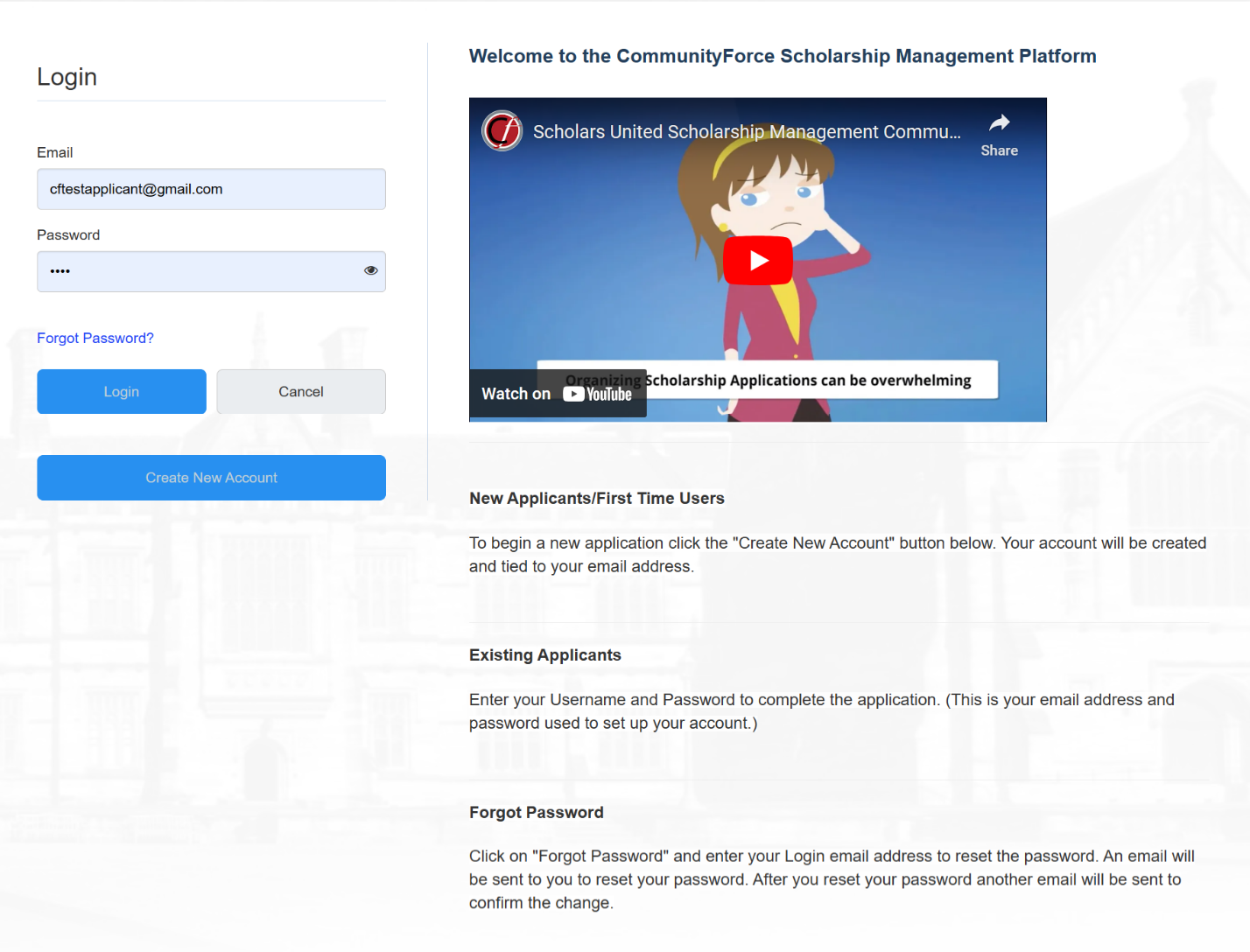Click the bold Forgot Password section heading
1250x952 pixels.
click(536, 812)
